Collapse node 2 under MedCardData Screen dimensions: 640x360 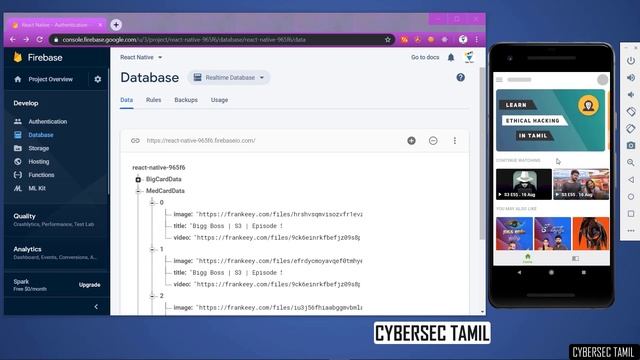click(152, 296)
